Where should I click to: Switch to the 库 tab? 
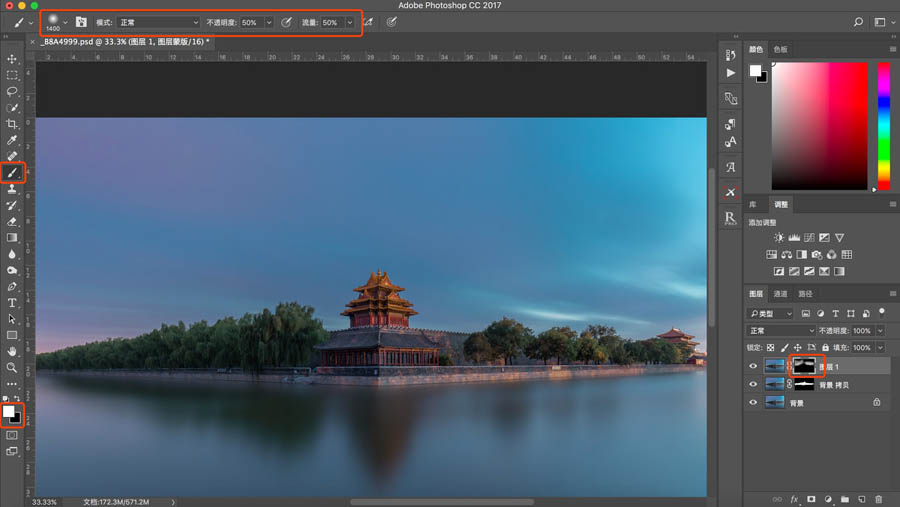click(x=752, y=204)
